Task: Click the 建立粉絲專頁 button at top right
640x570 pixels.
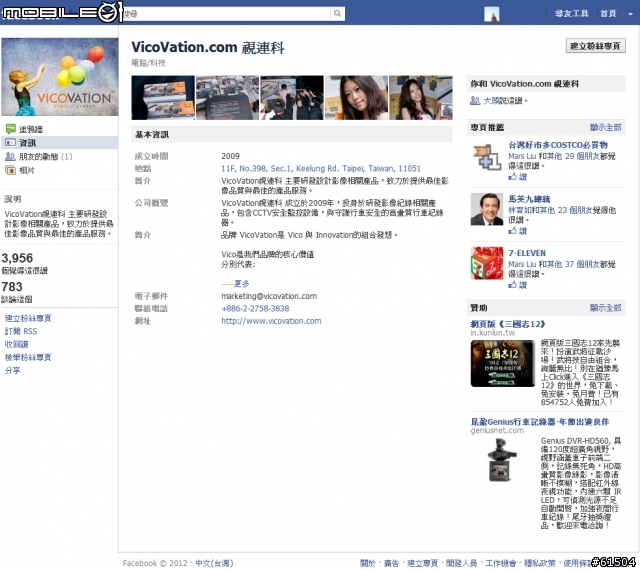Action: 595,46
